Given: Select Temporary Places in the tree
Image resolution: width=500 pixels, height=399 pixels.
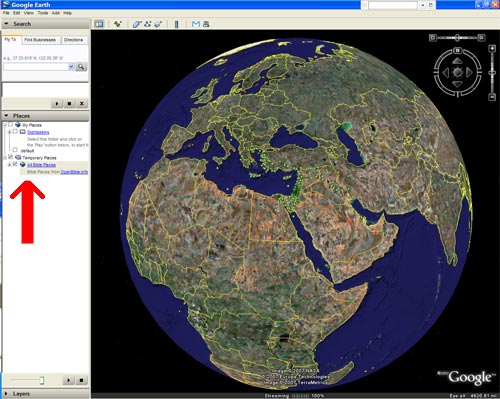Looking at the screenshot, I should (x=39, y=158).
